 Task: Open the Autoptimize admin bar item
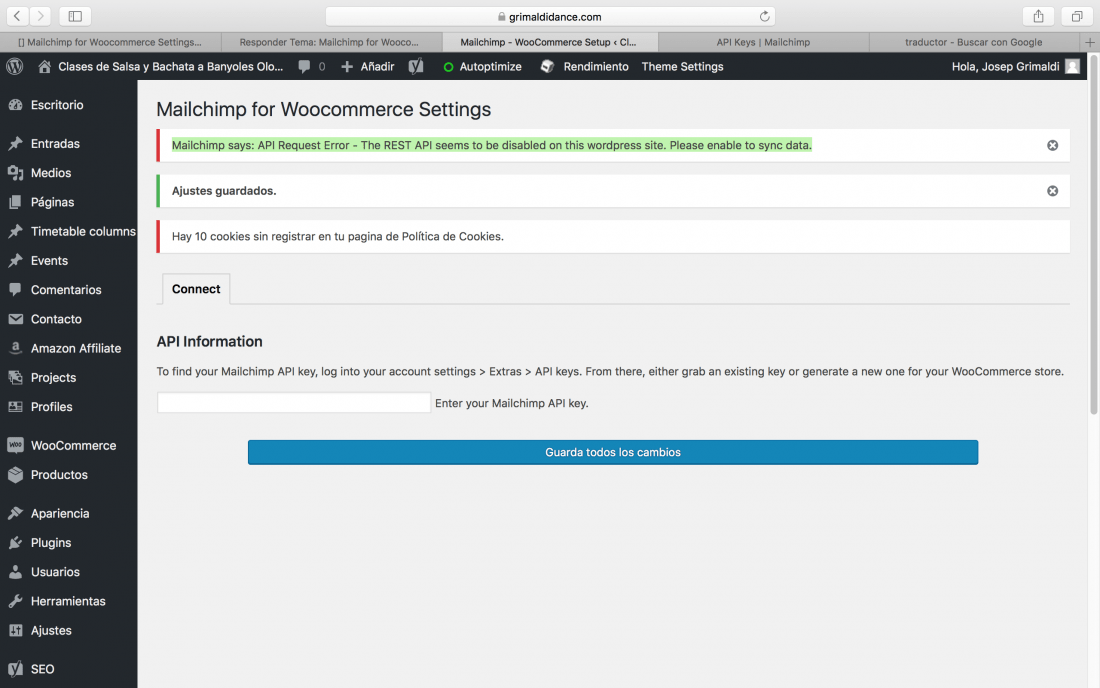[483, 67]
